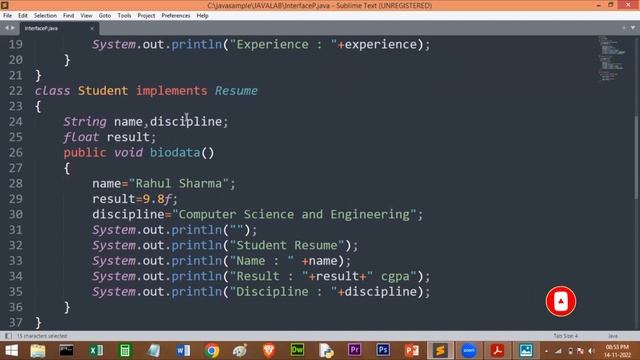Screen dimensions: 640x360
Task: Add new tab with plus button
Action: coord(624,28)
